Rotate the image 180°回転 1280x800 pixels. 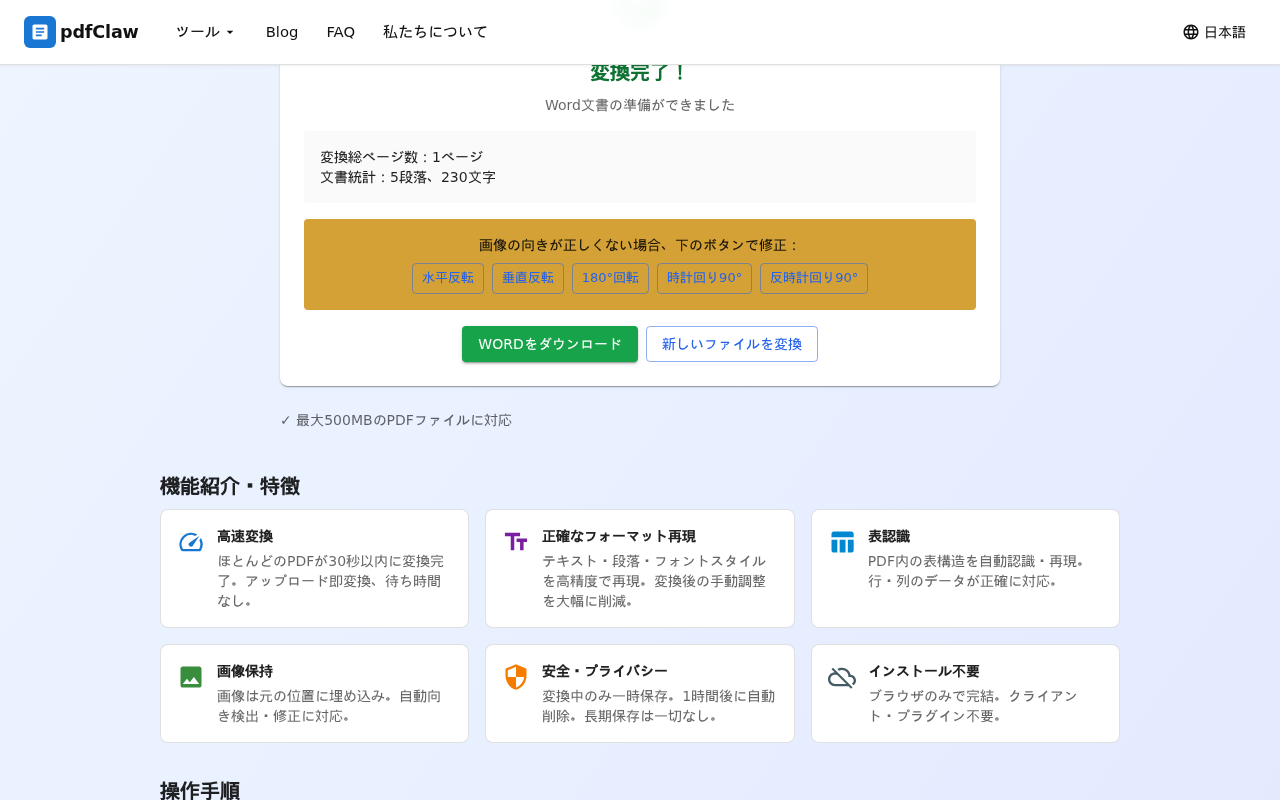coord(610,278)
